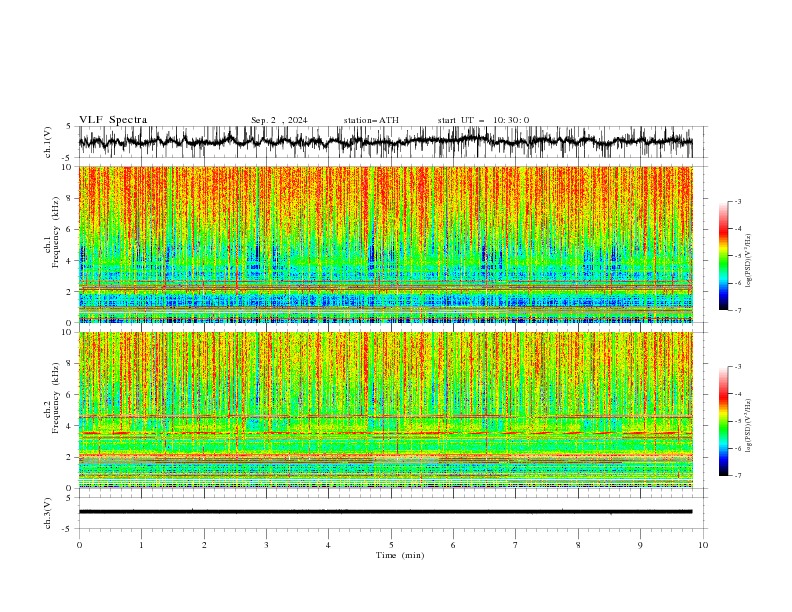Click the ch.1 Frequency (kHz) axis label
Screen dimensions: 792x612
click(x=52, y=230)
